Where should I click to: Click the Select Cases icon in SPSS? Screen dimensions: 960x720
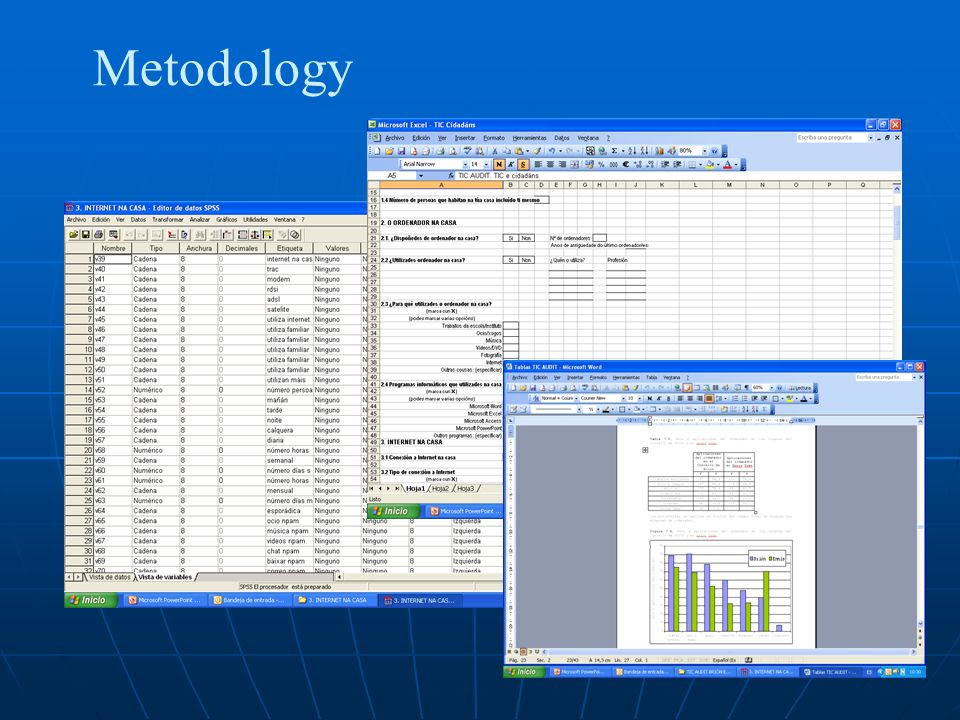pyautogui.click(x=268, y=234)
